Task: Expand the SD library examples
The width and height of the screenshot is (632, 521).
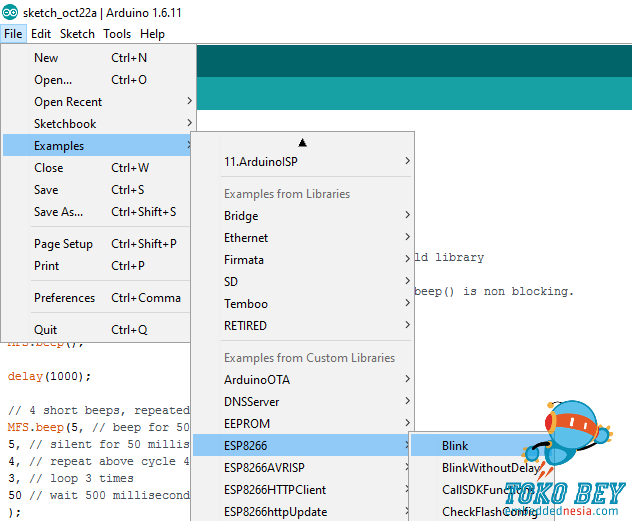Action: click(x=303, y=282)
